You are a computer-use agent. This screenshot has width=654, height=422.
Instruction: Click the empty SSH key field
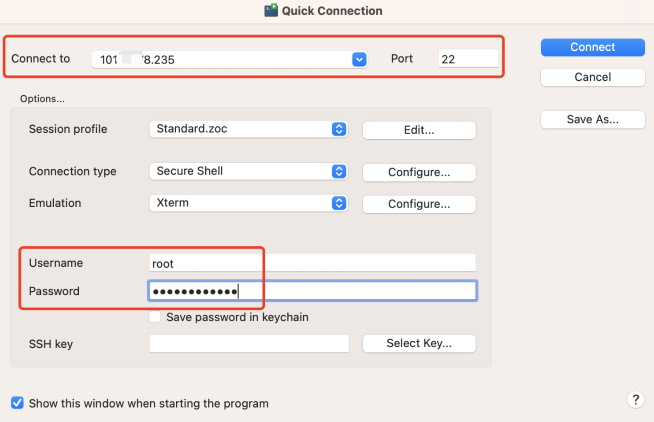click(x=249, y=344)
